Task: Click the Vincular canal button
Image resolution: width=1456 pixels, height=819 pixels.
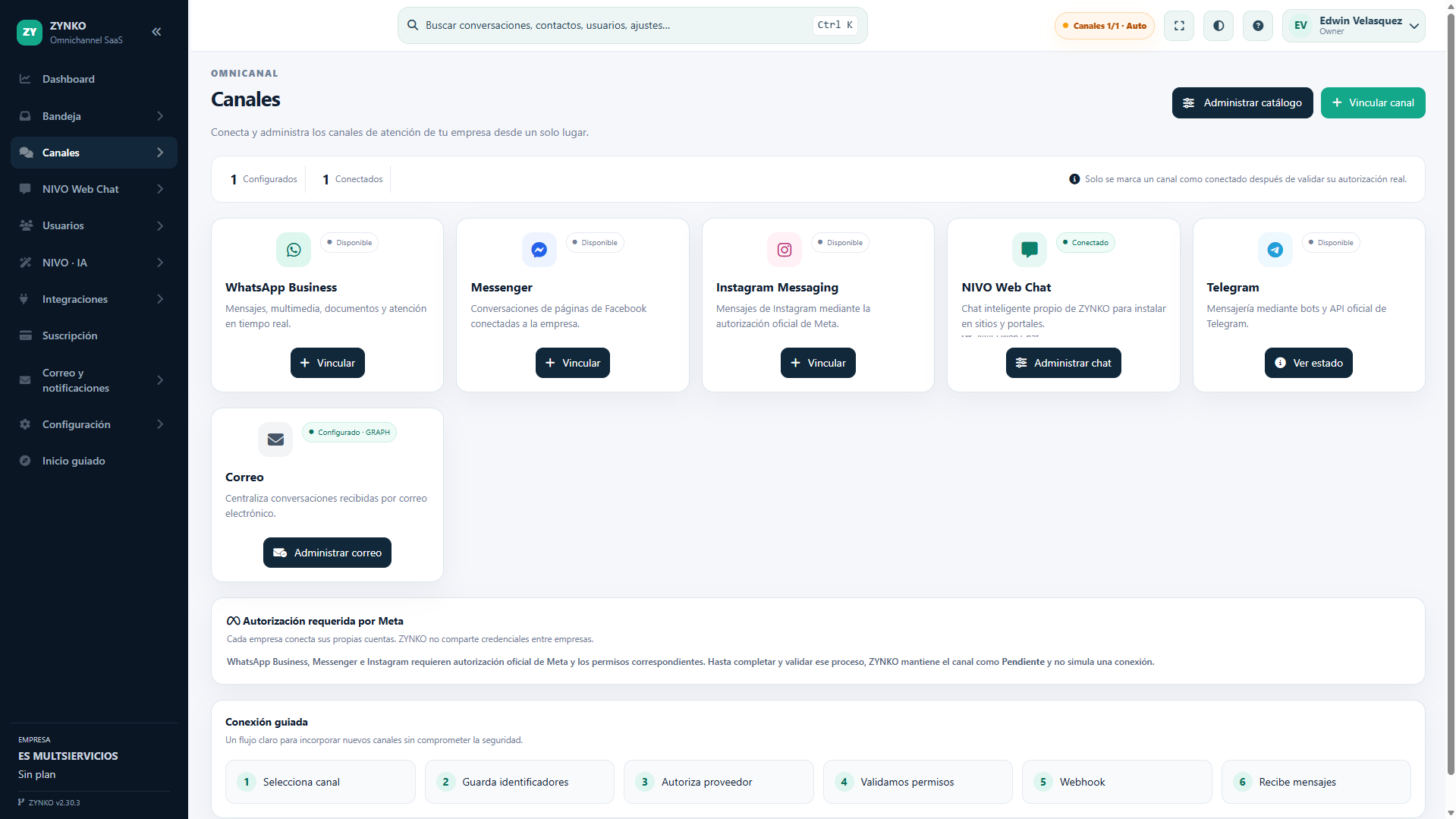Action: [x=1373, y=103]
